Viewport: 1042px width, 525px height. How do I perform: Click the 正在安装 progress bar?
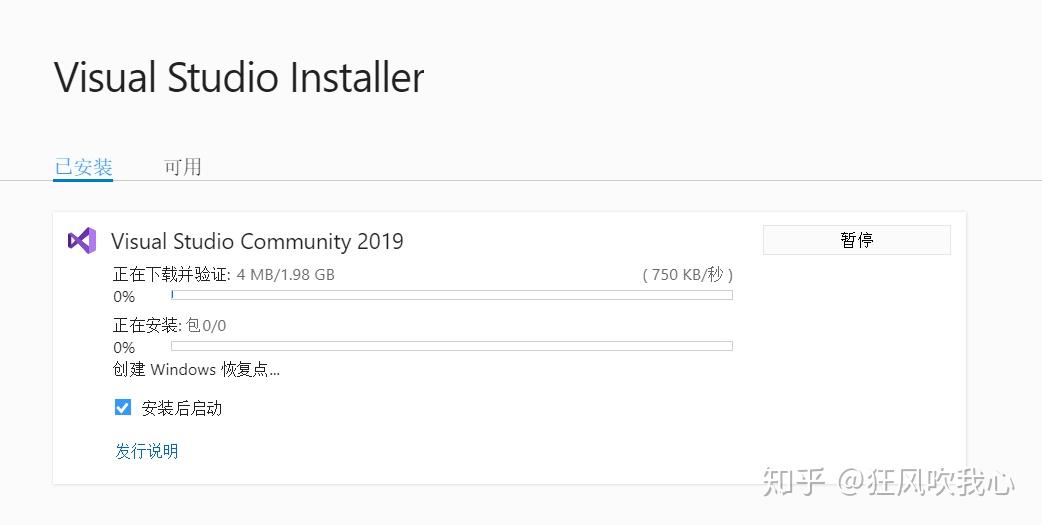coord(452,346)
